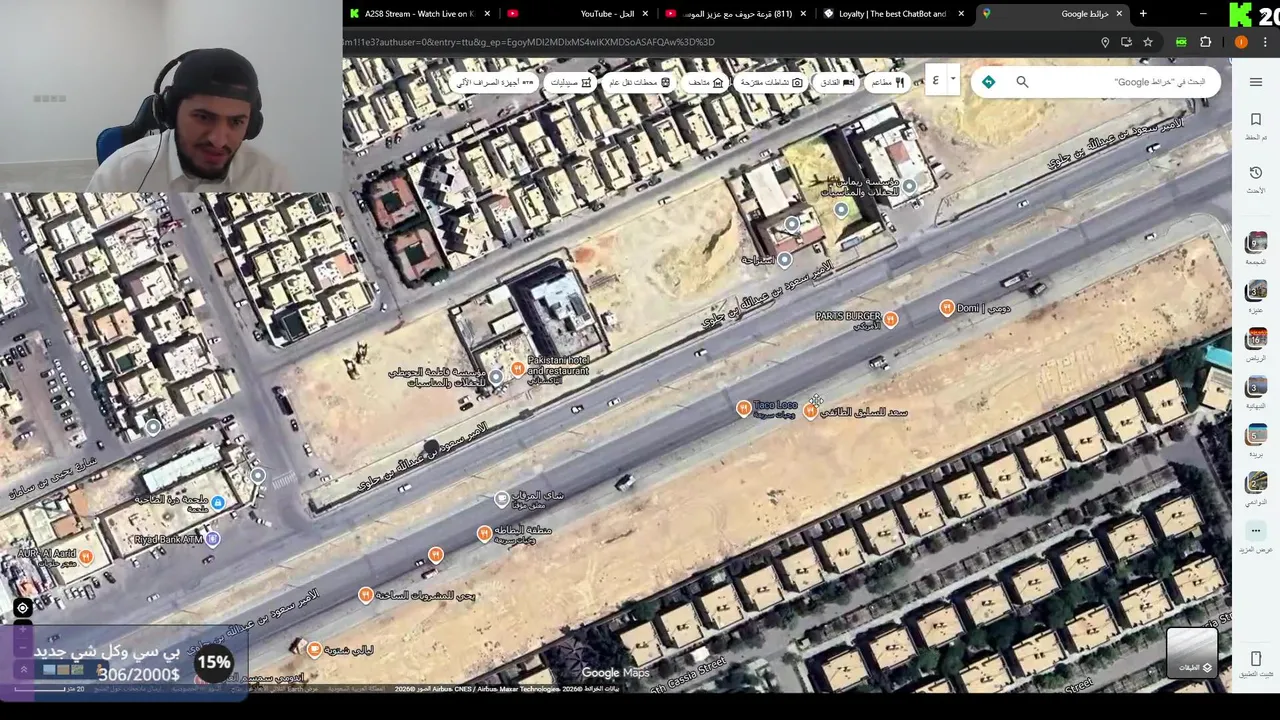Select the ATMs (أجهزة الصراف الآلي) chip
The width and height of the screenshot is (1280, 720).
494,82
